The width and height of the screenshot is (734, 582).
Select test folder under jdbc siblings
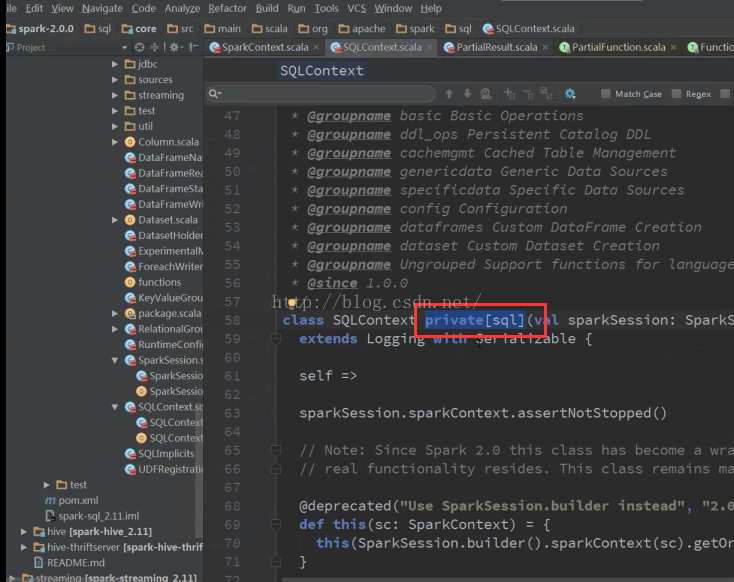pyautogui.click(x=139, y=111)
